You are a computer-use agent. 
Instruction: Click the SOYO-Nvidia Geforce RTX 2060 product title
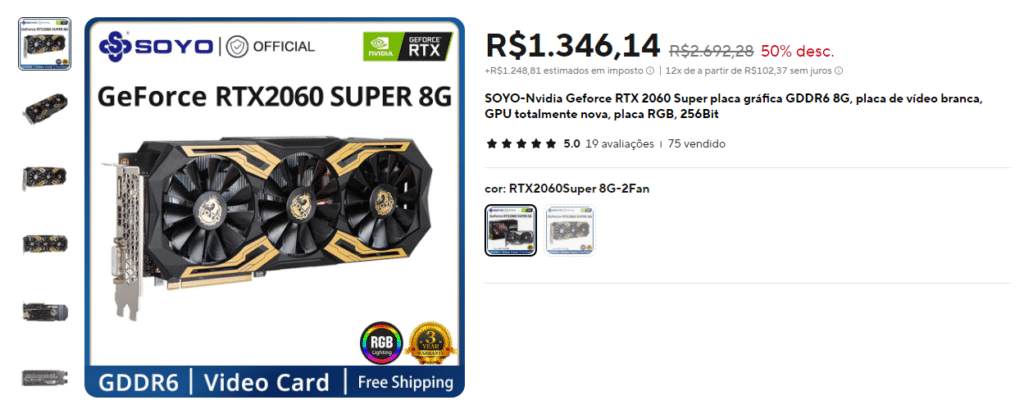733,106
